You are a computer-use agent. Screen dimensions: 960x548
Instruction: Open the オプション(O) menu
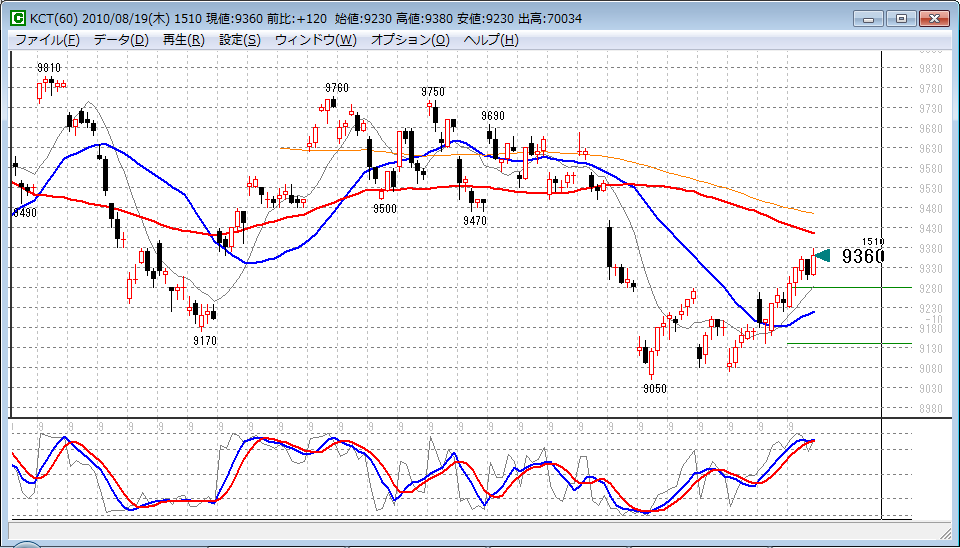point(410,40)
